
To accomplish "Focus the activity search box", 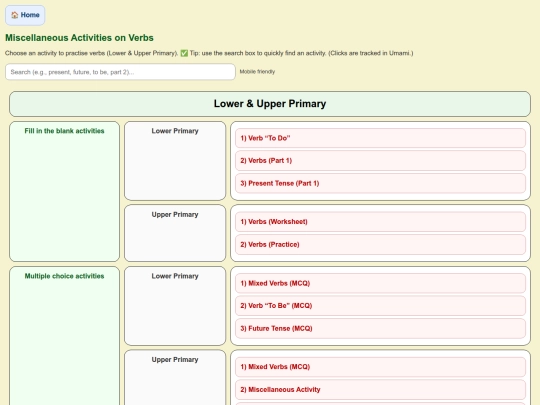I will (x=120, y=72).
